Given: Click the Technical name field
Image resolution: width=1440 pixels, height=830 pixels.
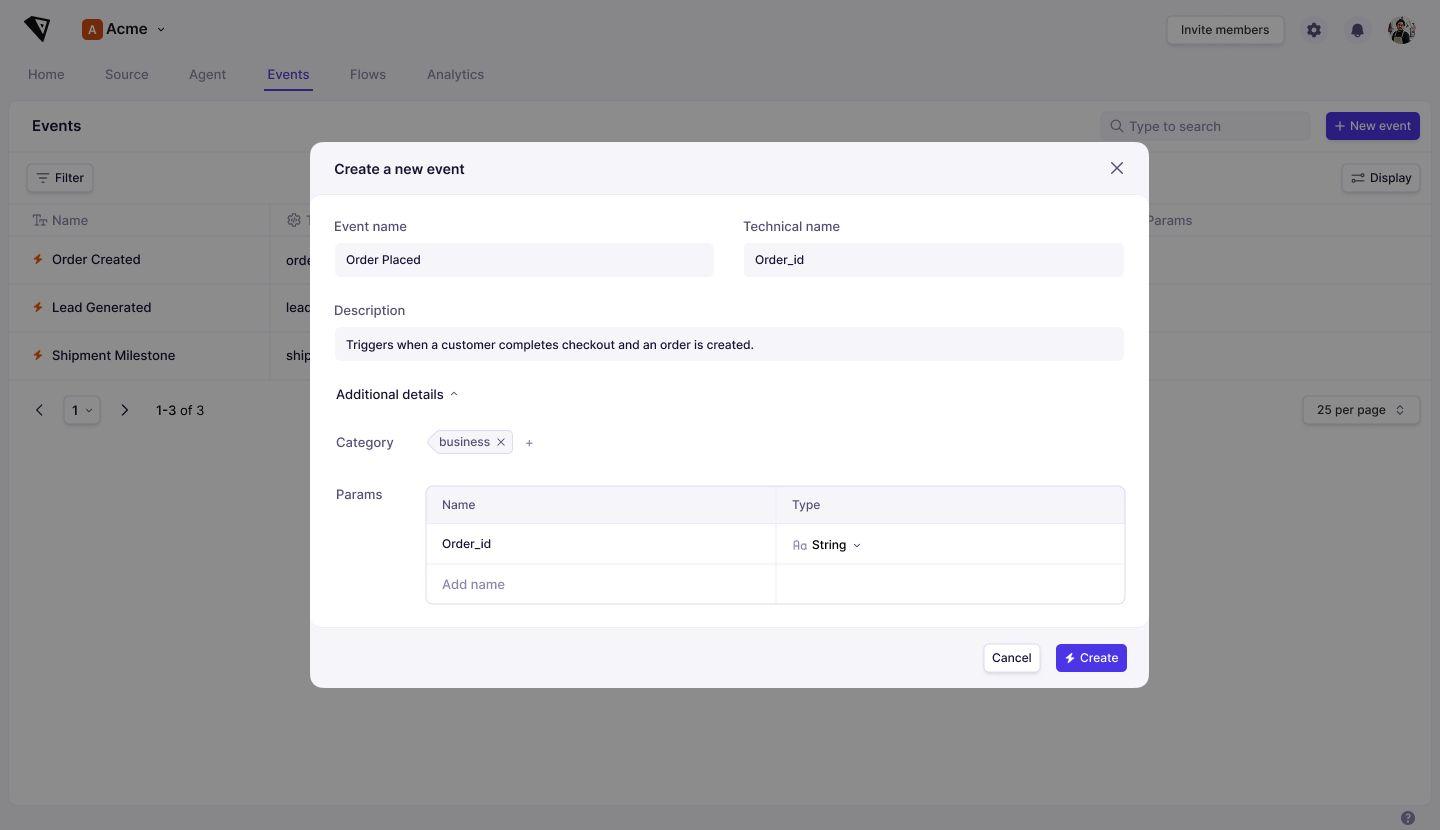Looking at the screenshot, I should pos(934,260).
